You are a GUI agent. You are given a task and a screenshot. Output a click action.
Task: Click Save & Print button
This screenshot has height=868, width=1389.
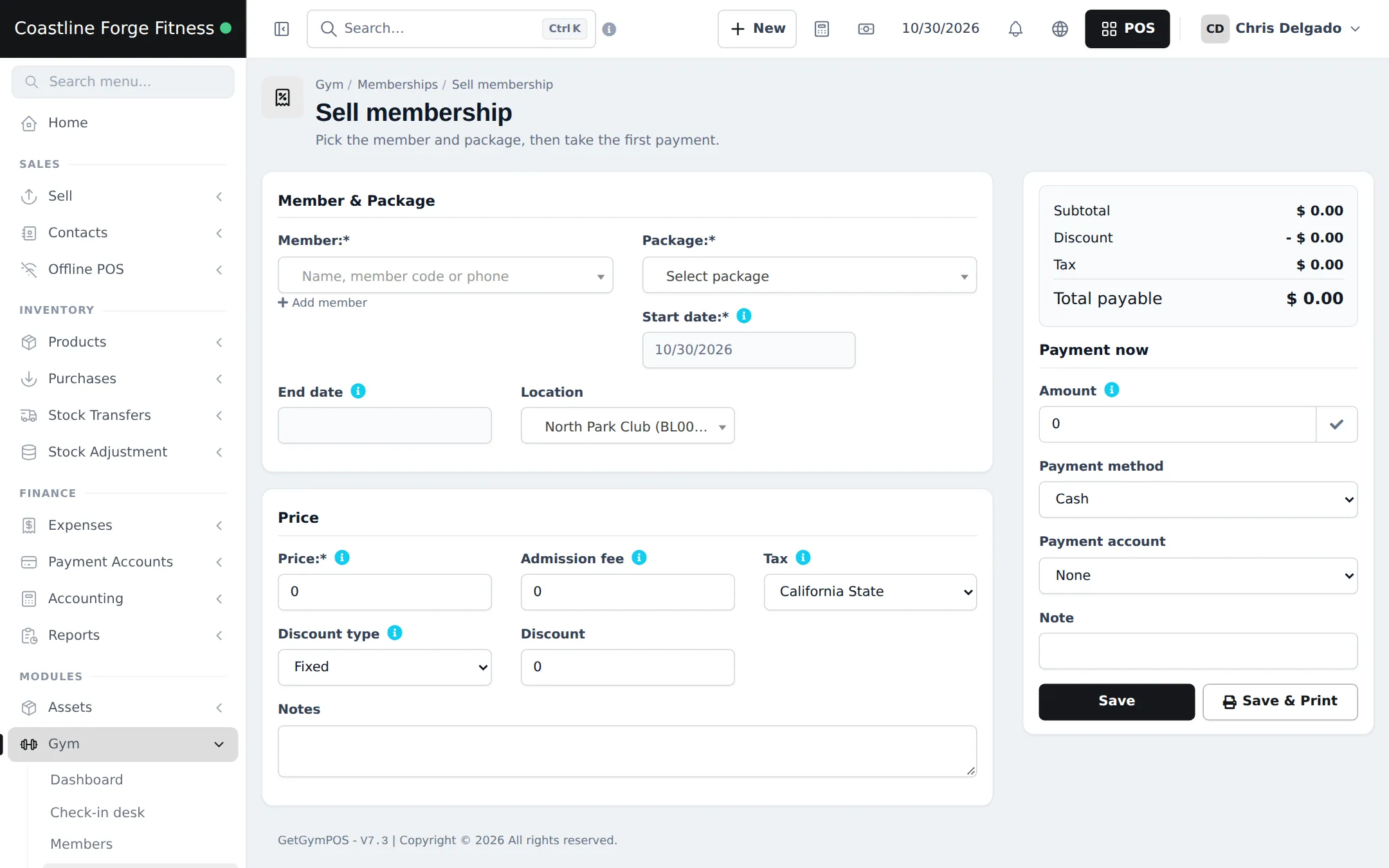click(x=1280, y=701)
